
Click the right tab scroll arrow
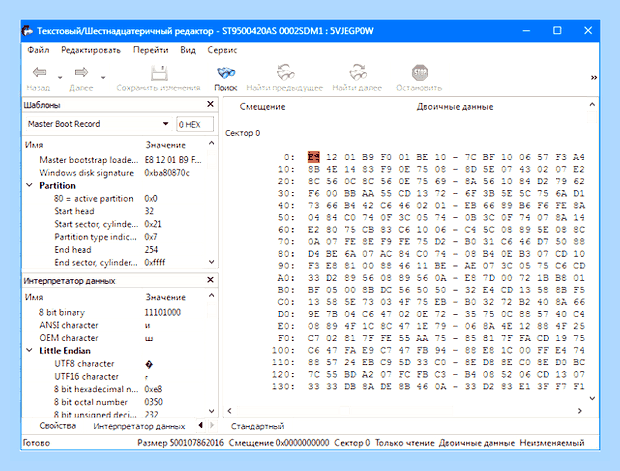click(212, 425)
